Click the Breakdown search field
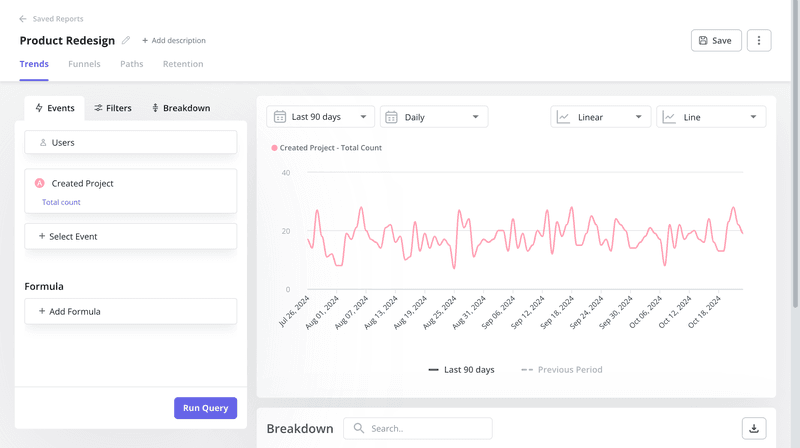The height and width of the screenshot is (448, 800). click(418, 428)
